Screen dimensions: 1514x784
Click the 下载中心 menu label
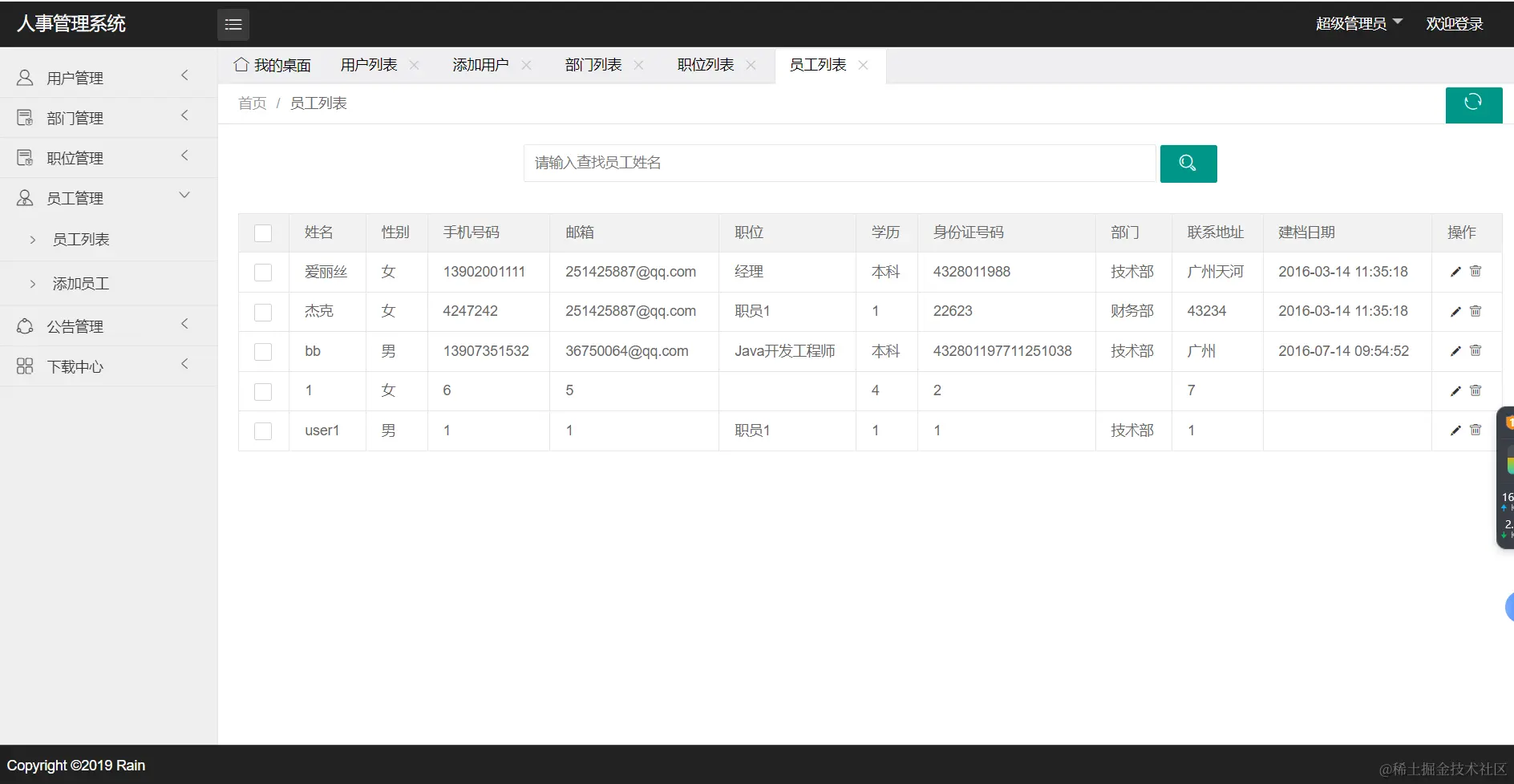[75, 366]
